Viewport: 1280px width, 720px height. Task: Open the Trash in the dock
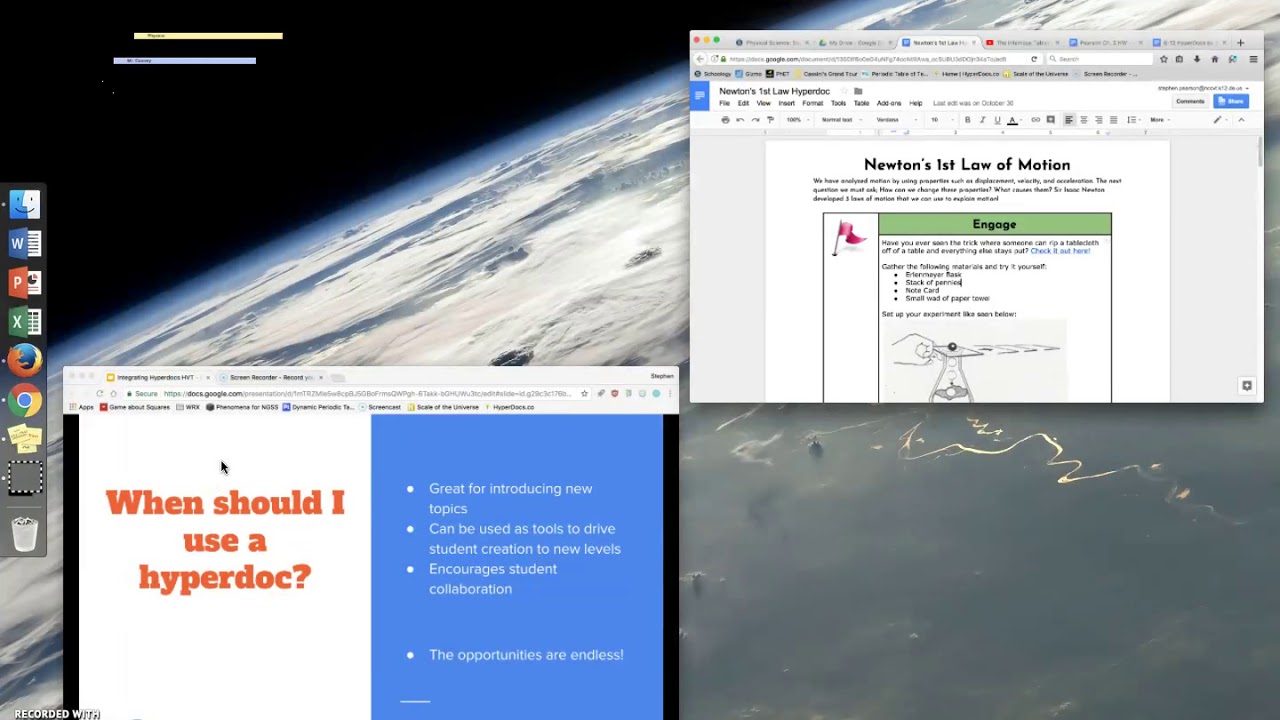[x=25, y=534]
